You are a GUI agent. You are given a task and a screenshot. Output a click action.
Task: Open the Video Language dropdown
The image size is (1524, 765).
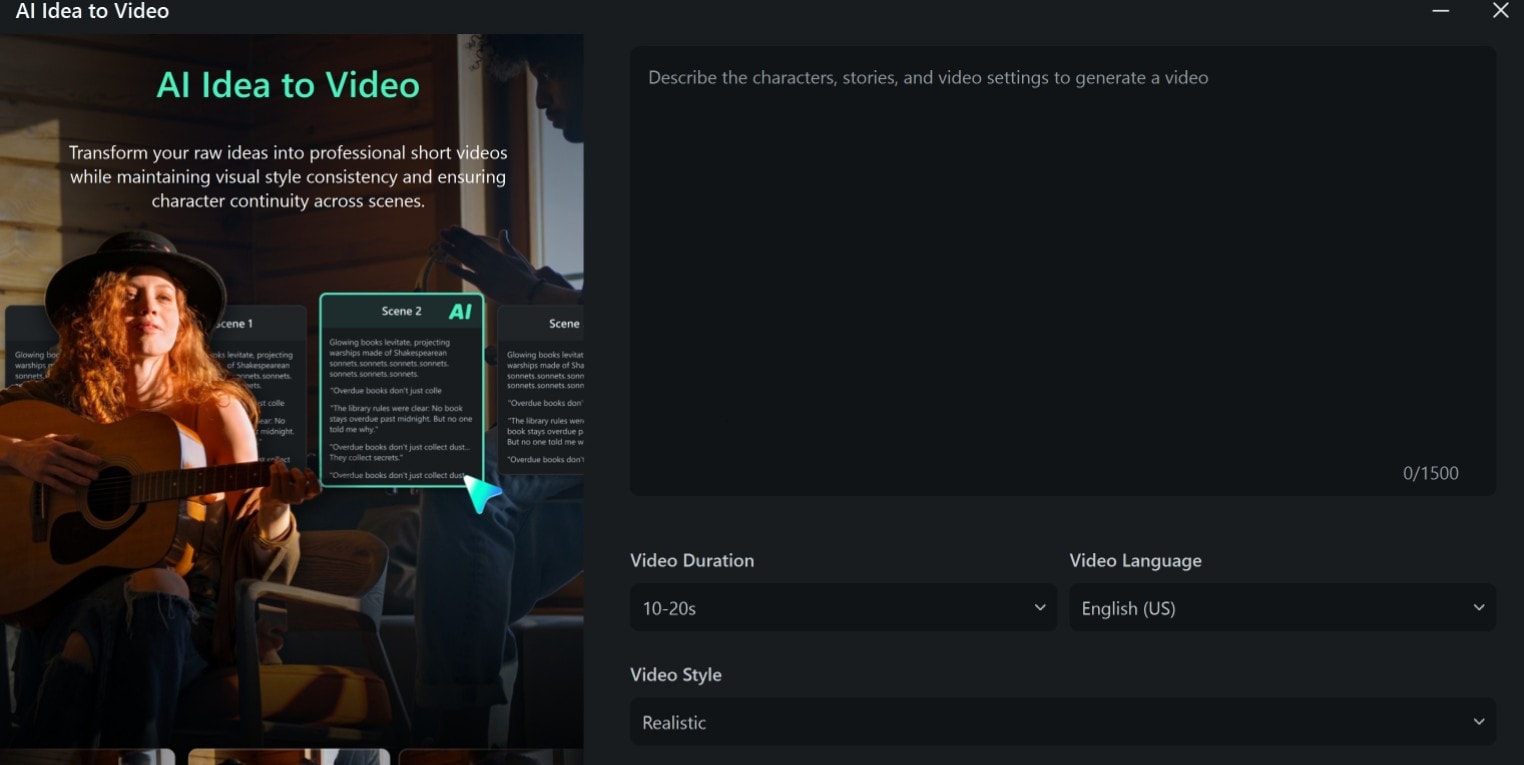1283,608
